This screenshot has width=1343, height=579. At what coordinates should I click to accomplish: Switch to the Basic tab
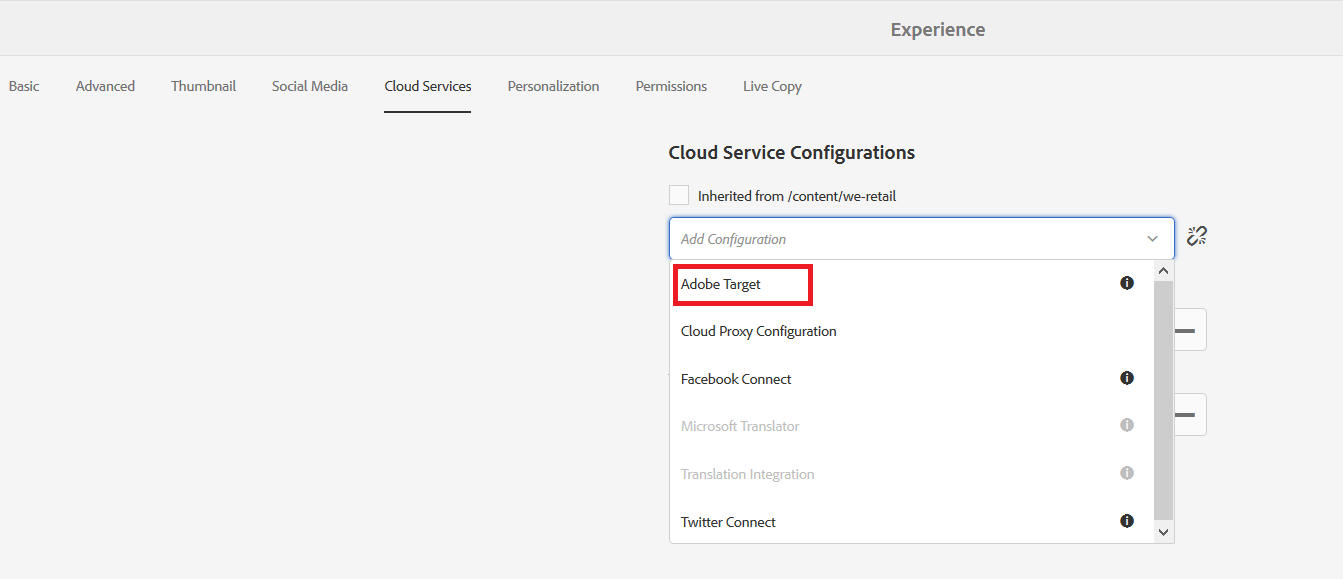24,86
